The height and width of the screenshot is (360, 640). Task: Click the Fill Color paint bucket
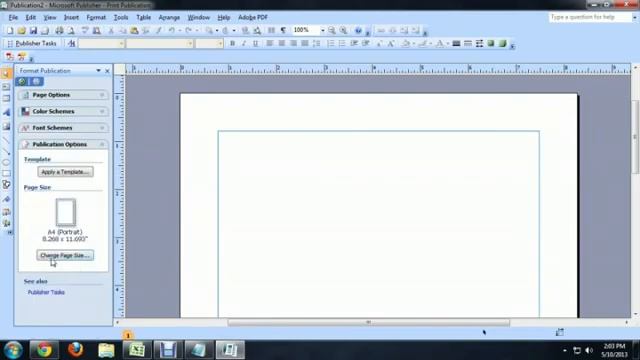click(406, 44)
